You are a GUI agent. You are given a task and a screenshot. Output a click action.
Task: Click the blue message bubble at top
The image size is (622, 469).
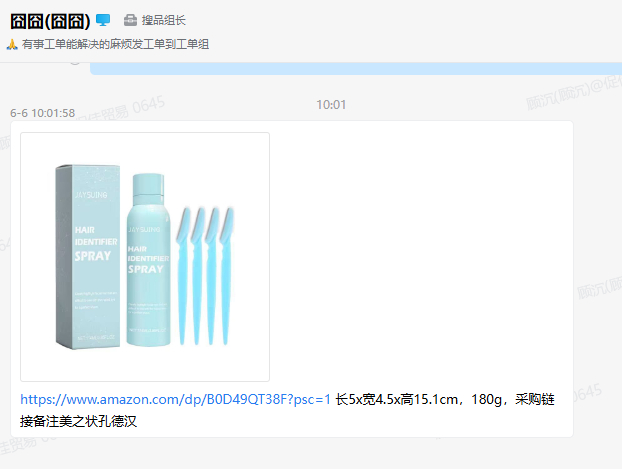(356, 69)
